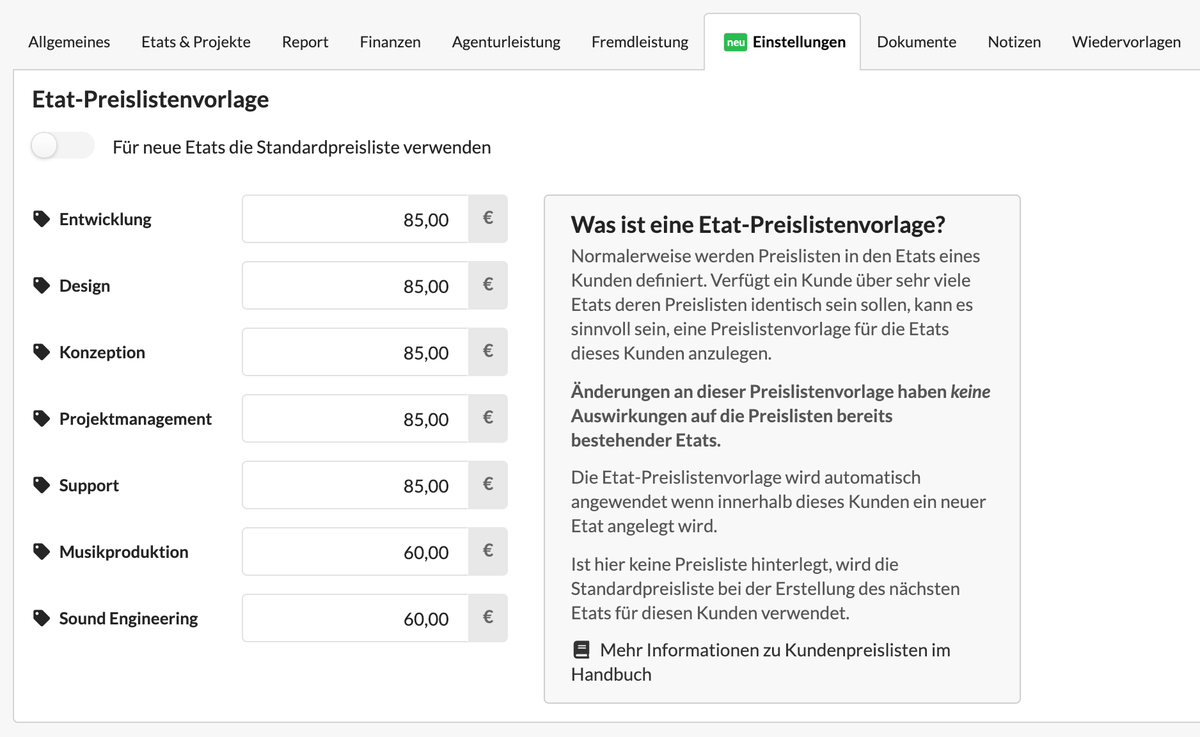Image resolution: width=1200 pixels, height=737 pixels.
Task: Click the Projektmanagement price input
Action: point(356,419)
